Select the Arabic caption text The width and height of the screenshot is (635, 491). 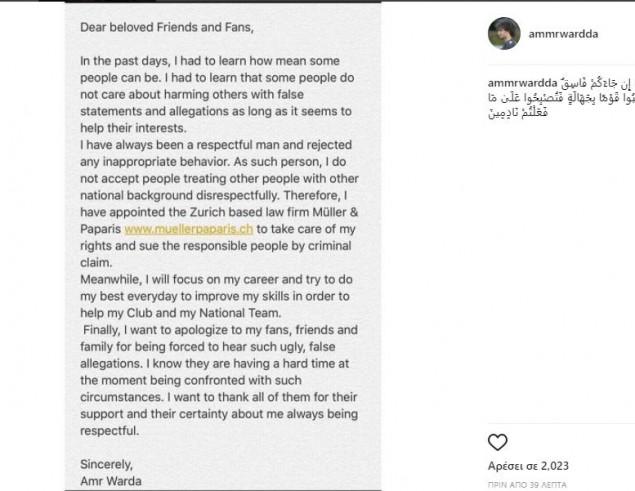[x=570, y=98]
